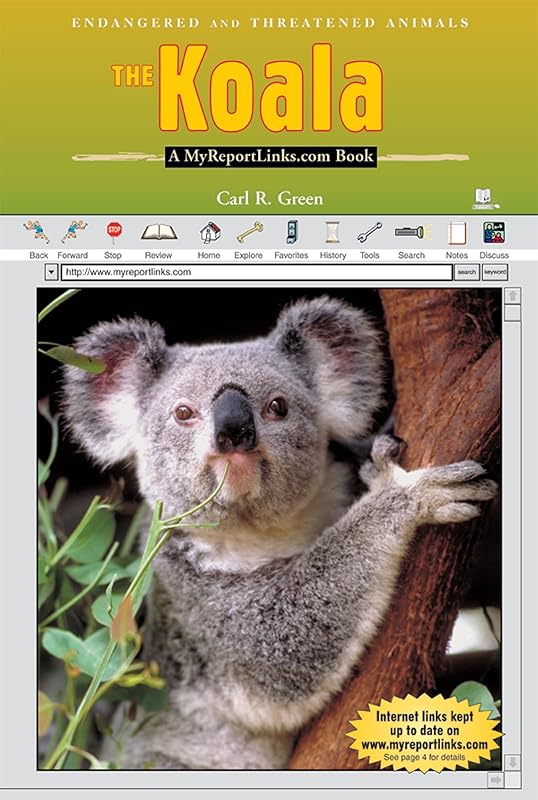Click the Favorites label text
Screen dimensions: 538x800
point(291,255)
